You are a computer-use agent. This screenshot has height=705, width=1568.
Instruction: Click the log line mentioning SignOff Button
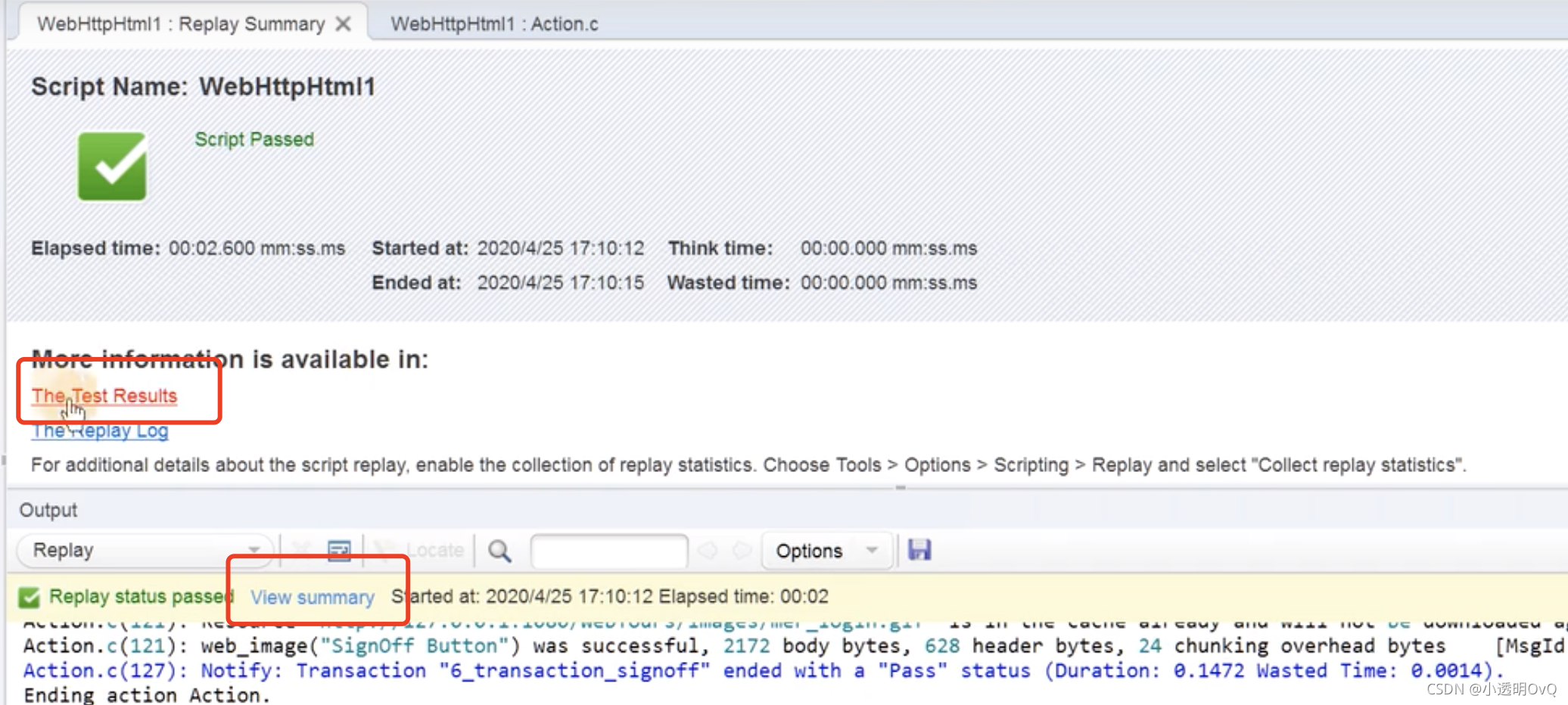point(795,646)
